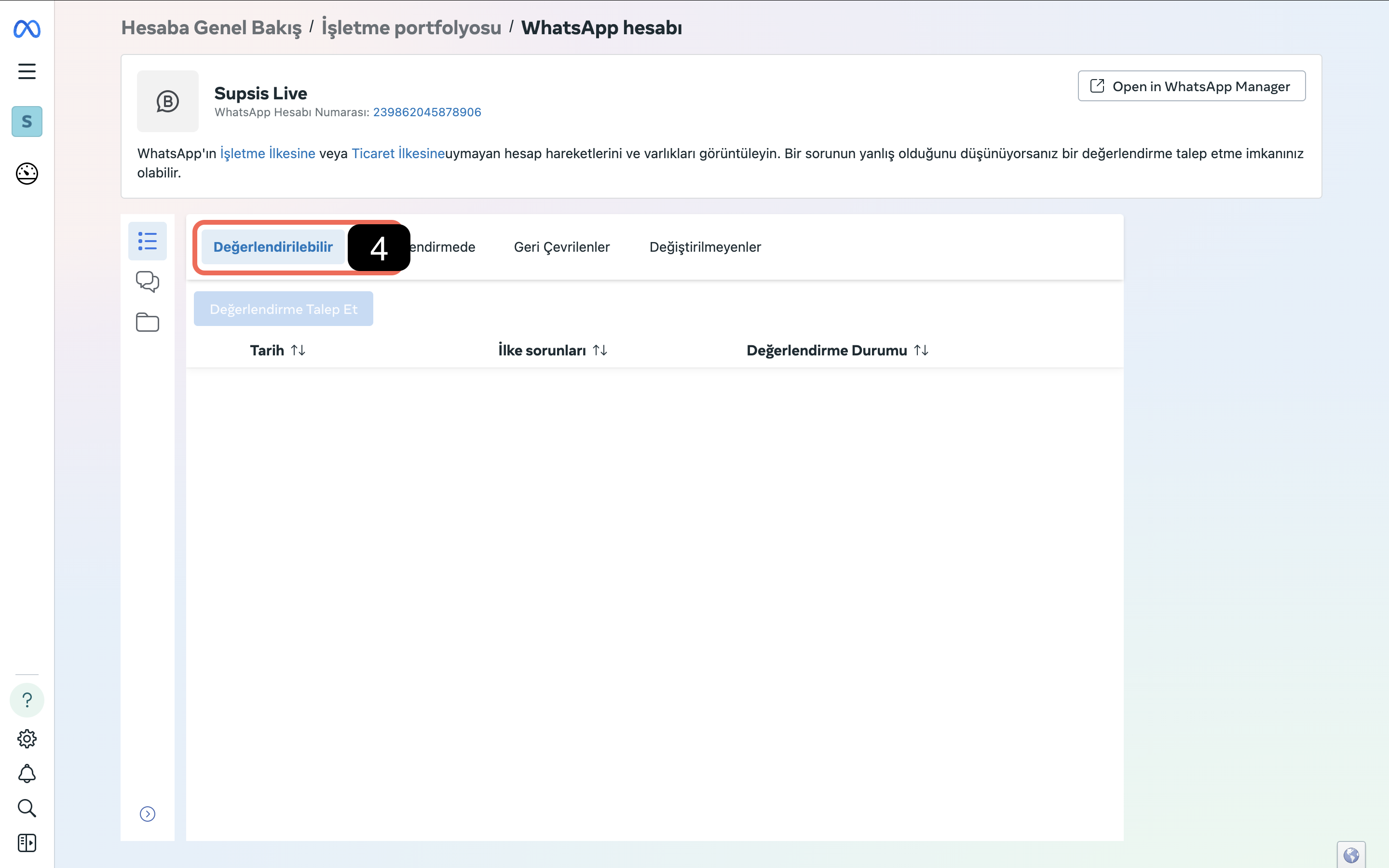Click the Meta logo icon
The image size is (1389, 868).
pyautogui.click(x=27, y=29)
